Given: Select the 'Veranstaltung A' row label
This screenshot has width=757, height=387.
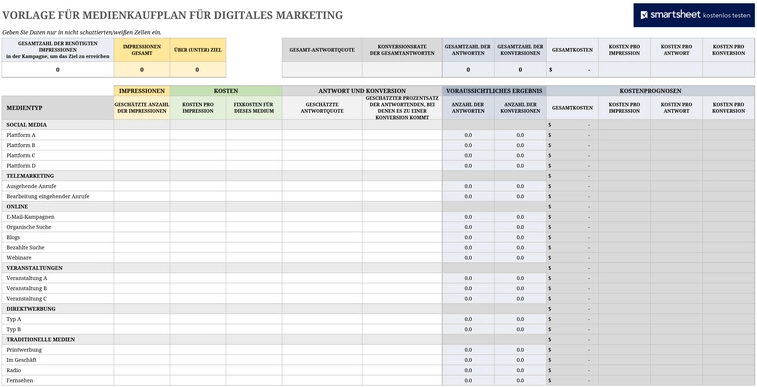Looking at the screenshot, I should (27, 278).
